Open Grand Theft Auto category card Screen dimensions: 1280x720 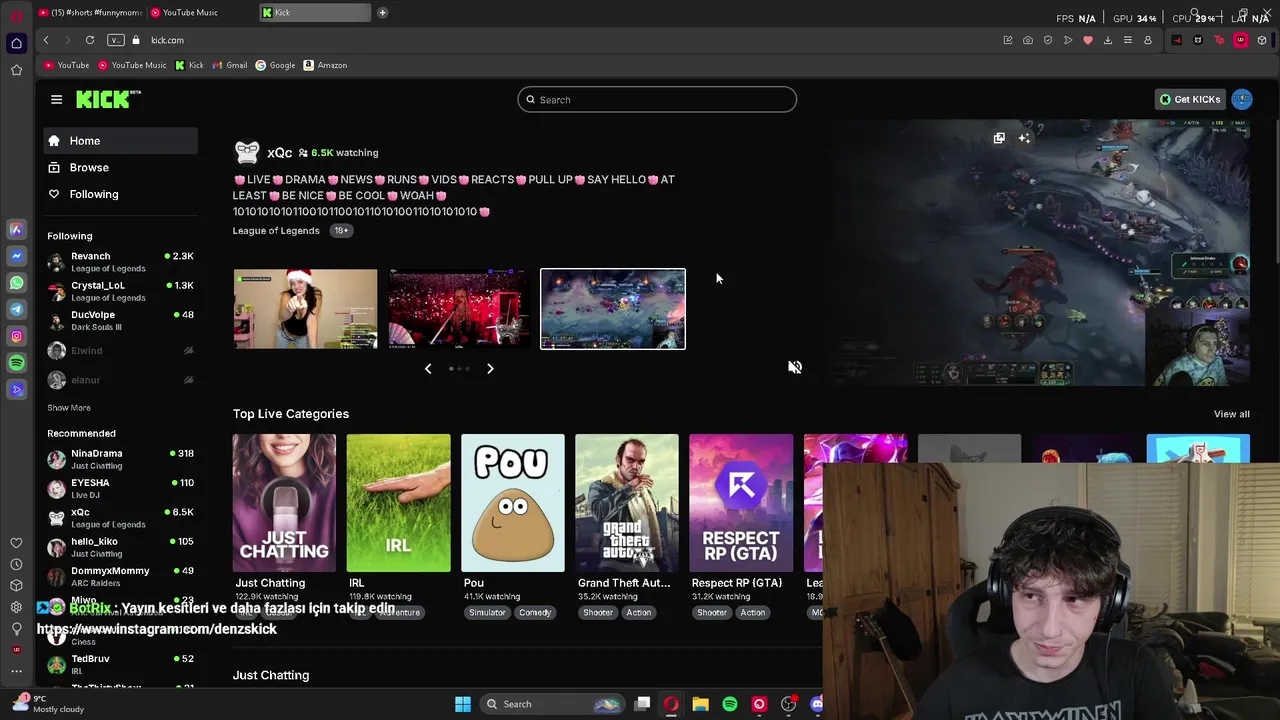(x=627, y=503)
